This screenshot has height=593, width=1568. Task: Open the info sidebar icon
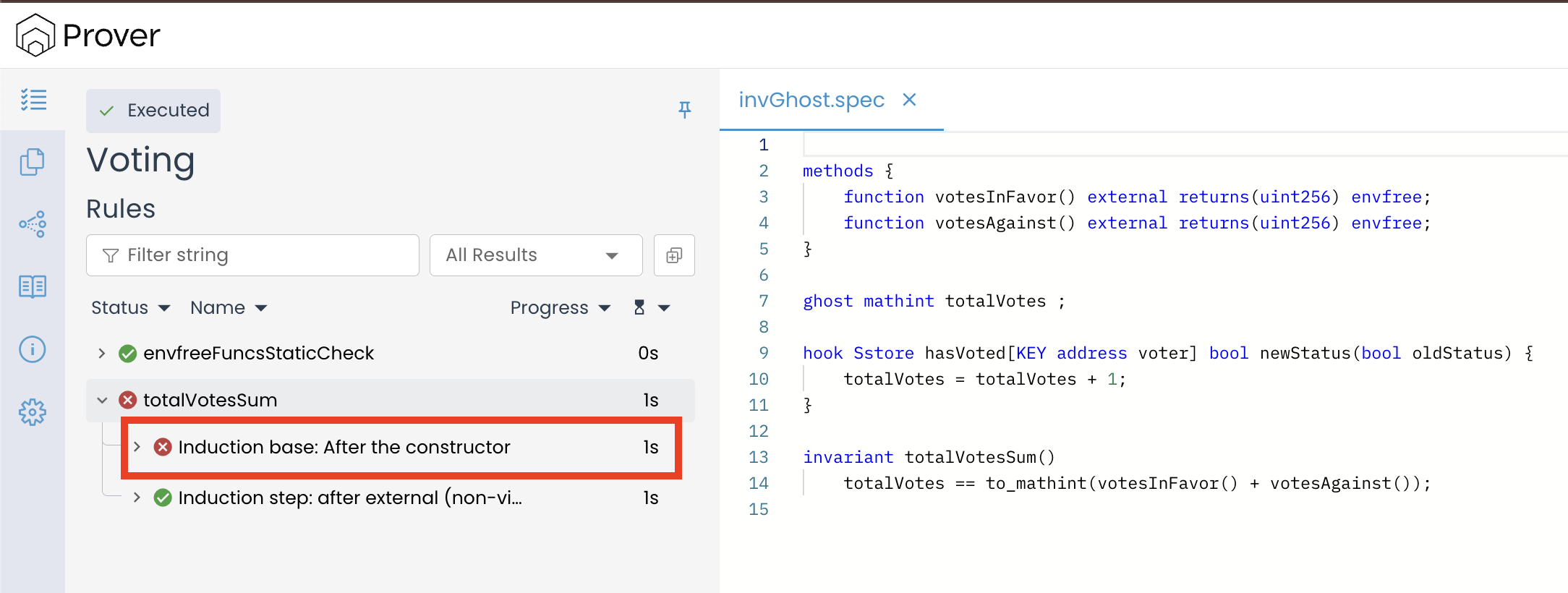33,350
